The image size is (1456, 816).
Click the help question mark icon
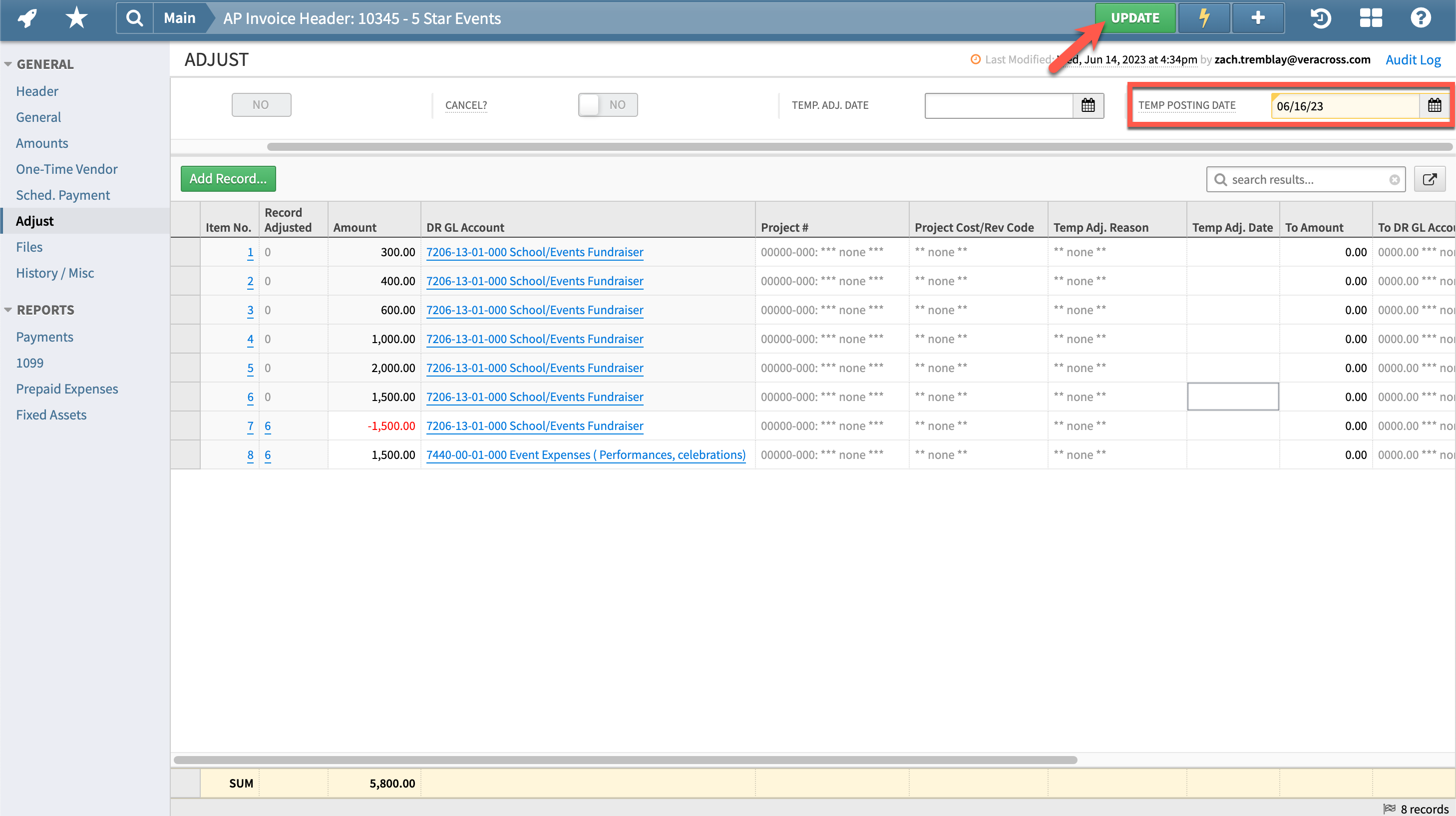[x=1421, y=17]
